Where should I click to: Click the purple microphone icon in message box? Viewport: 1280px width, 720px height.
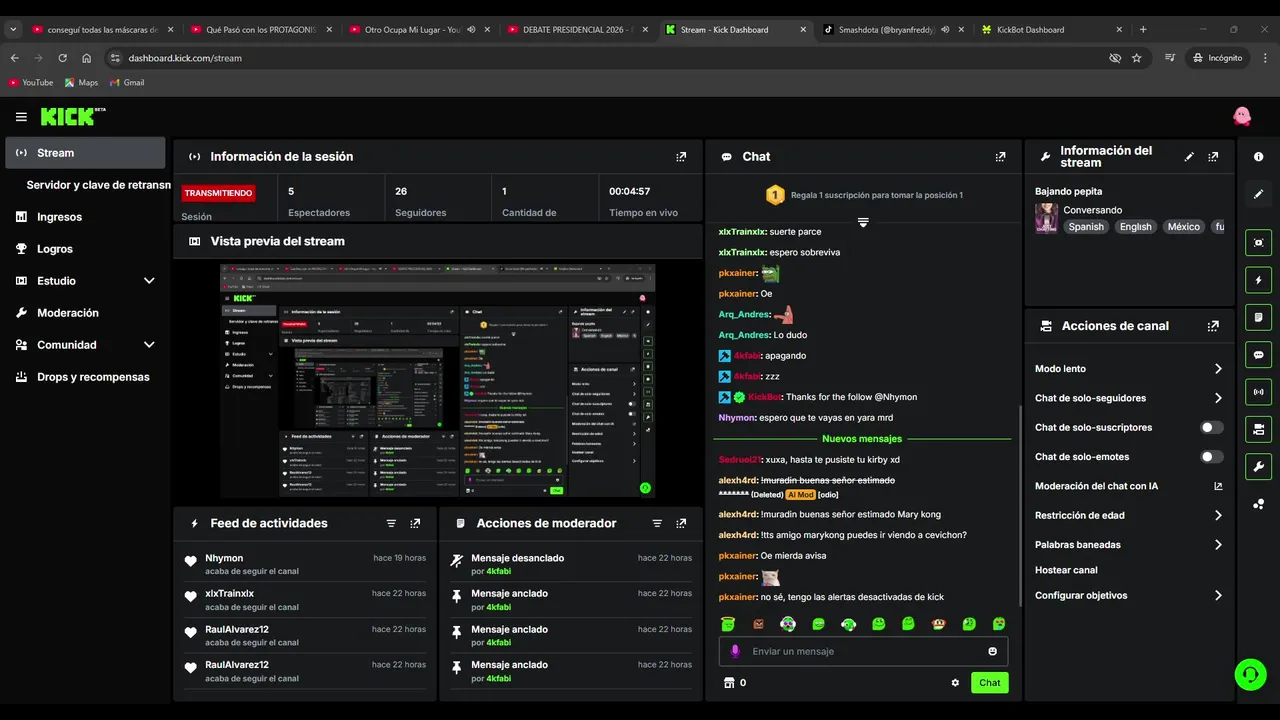coord(735,651)
